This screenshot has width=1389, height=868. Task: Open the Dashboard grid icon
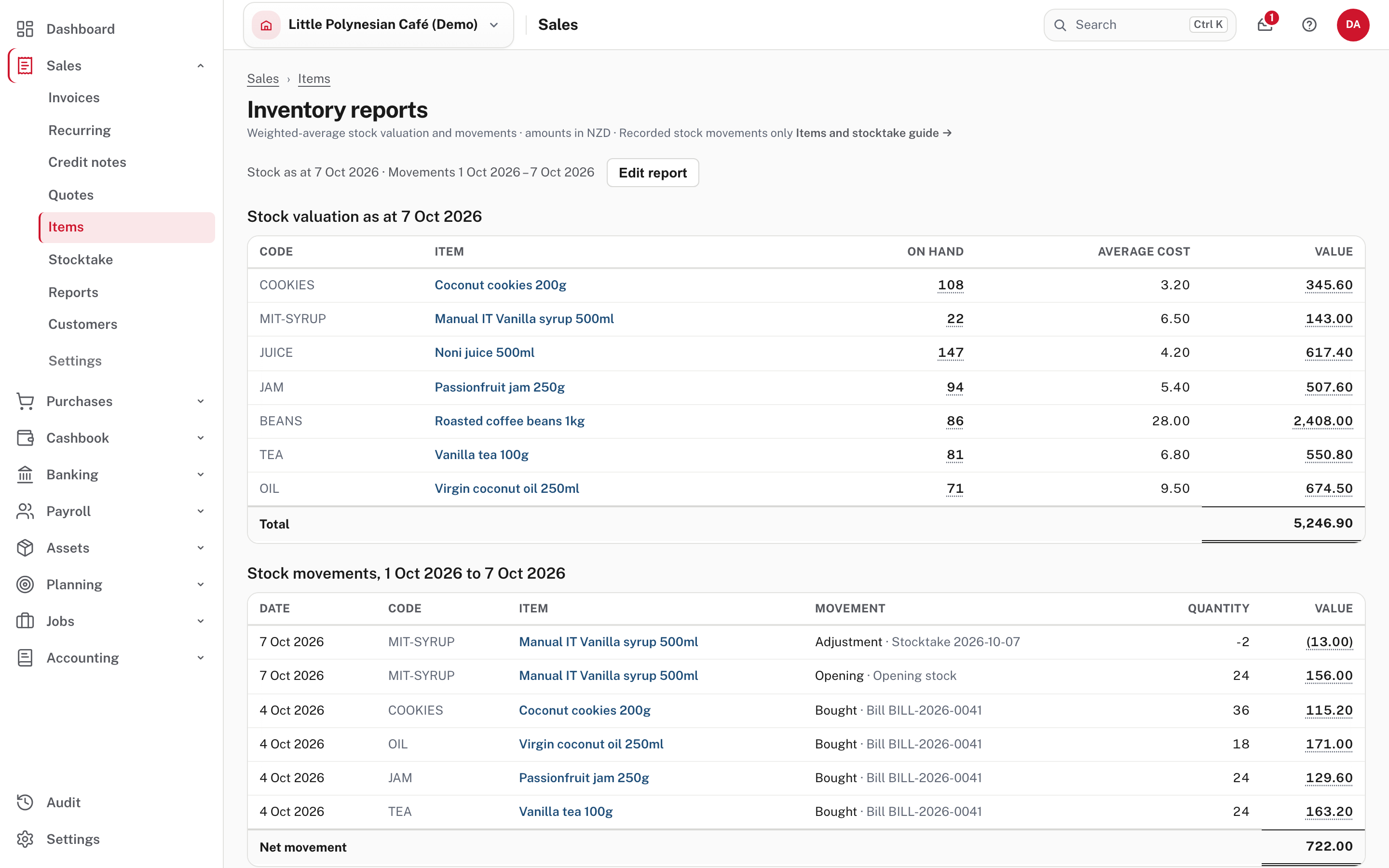[25, 29]
